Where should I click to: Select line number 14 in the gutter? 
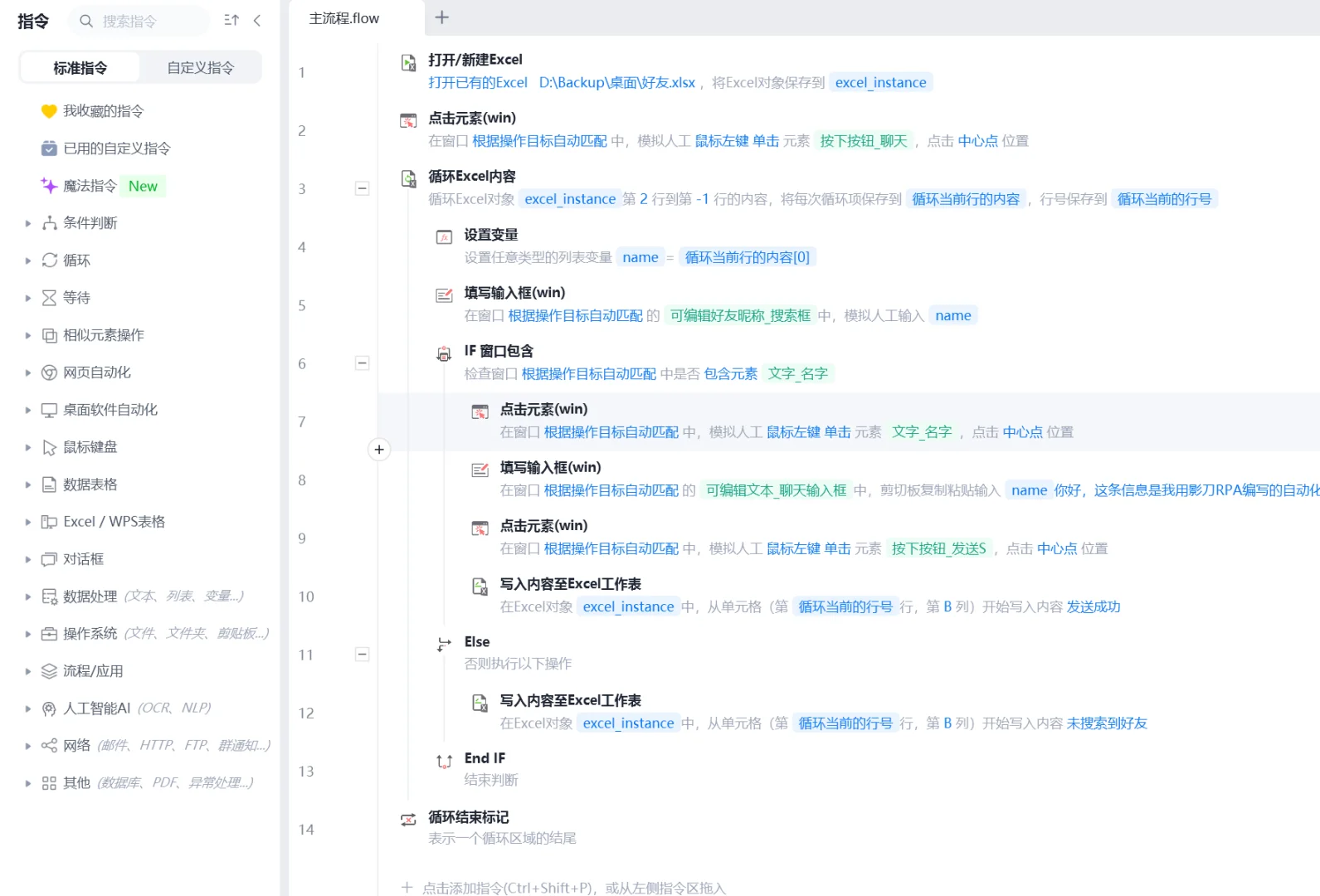[306, 830]
